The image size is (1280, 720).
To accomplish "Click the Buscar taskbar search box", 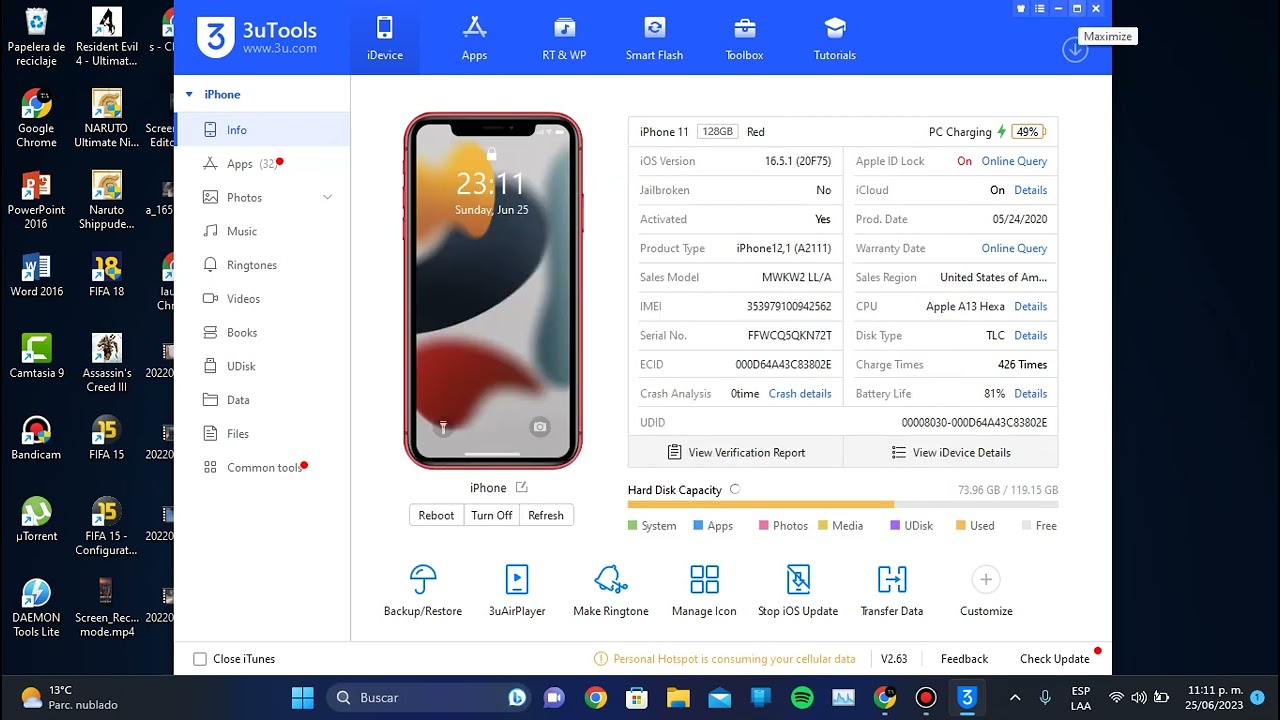I will pos(430,698).
